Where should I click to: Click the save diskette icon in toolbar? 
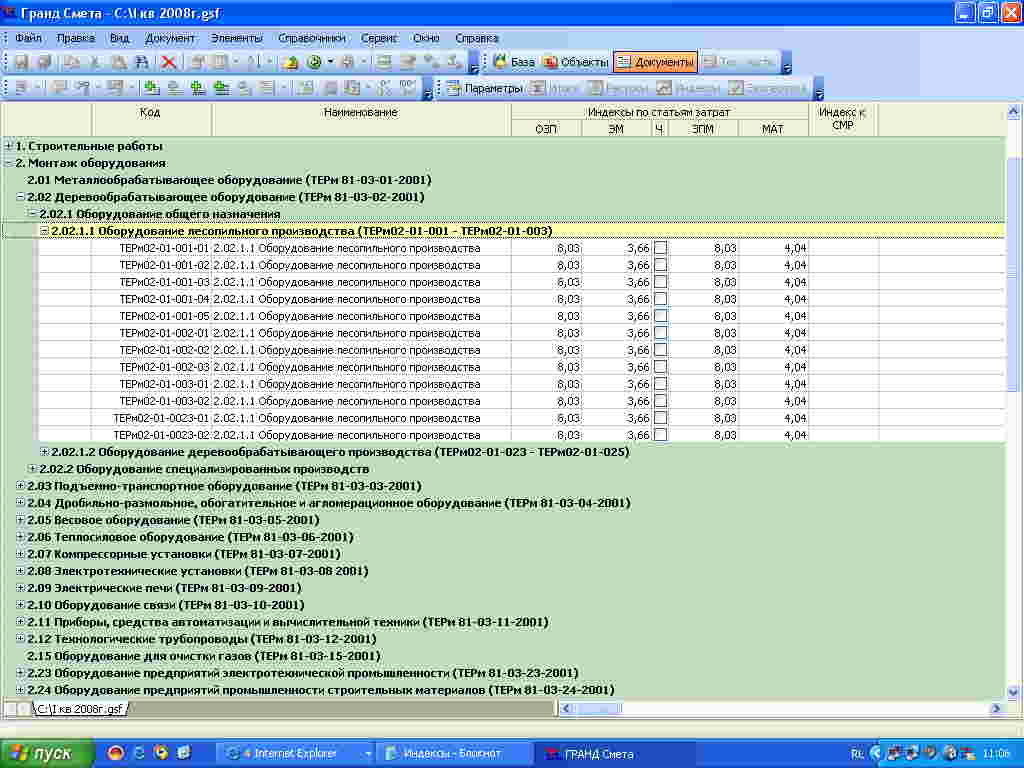tap(20, 62)
